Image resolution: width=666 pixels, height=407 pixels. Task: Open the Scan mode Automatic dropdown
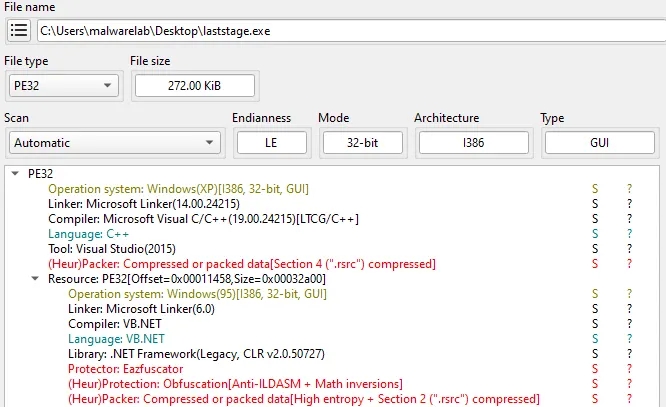click(113, 143)
